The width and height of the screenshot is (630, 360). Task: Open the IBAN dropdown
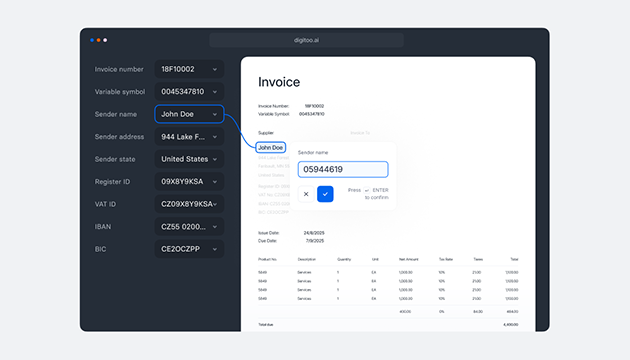pyautogui.click(x=189, y=227)
